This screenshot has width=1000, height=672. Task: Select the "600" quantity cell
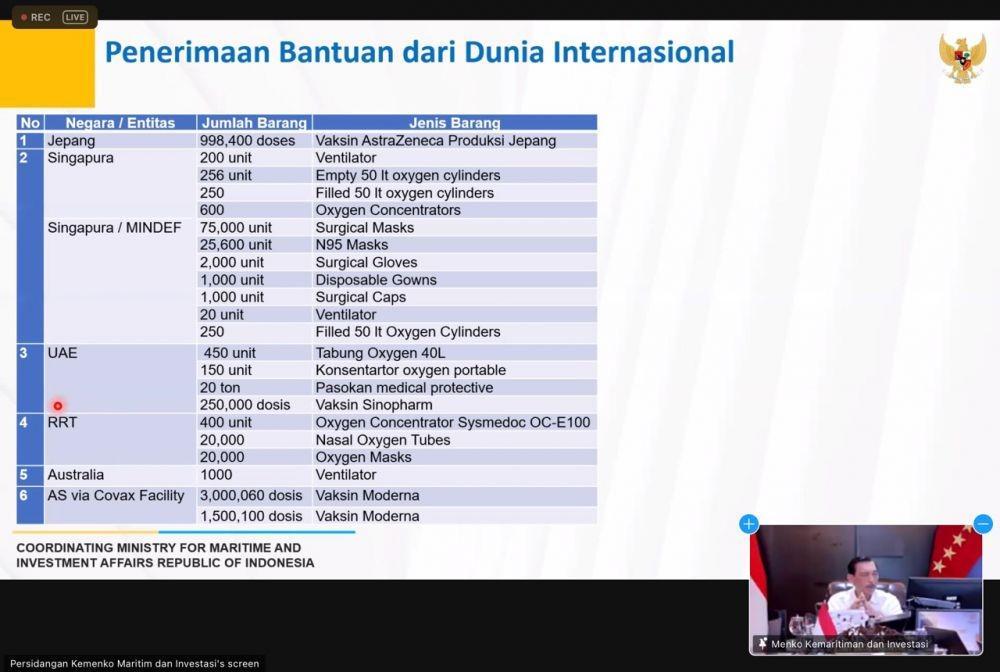(x=254, y=210)
